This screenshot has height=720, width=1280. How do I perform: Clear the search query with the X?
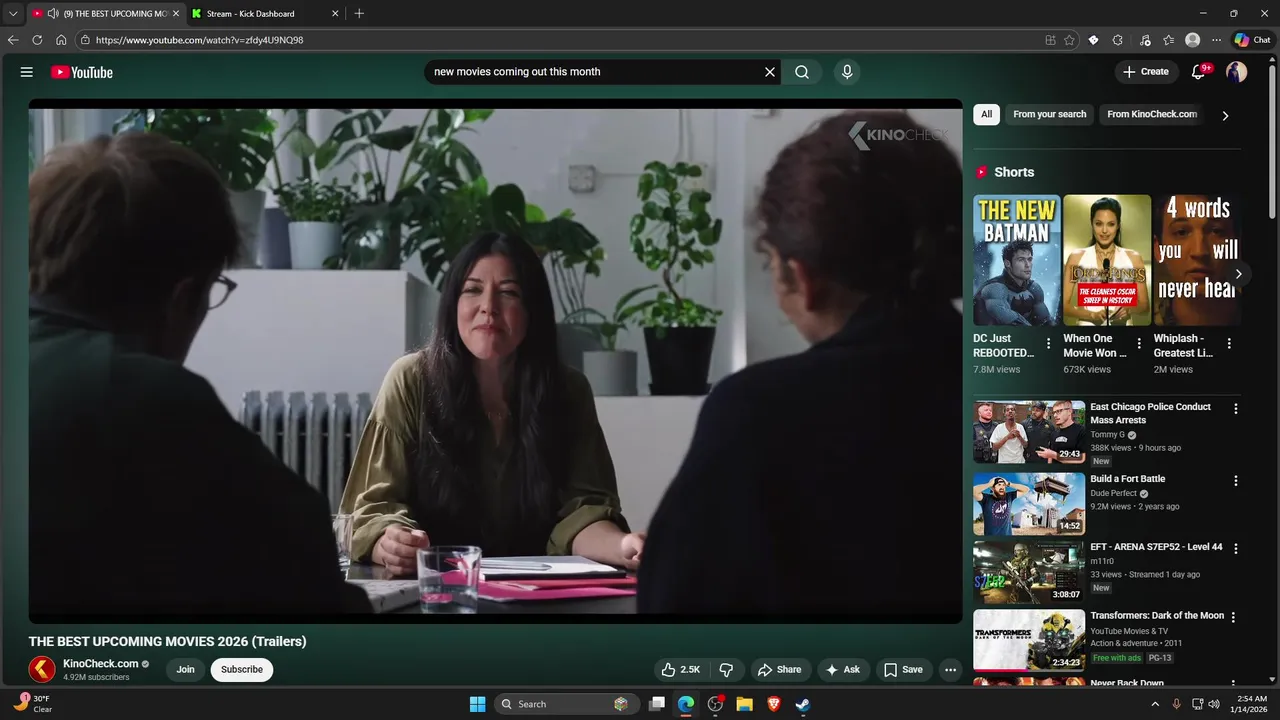pyautogui.click(x=770, y=72)
